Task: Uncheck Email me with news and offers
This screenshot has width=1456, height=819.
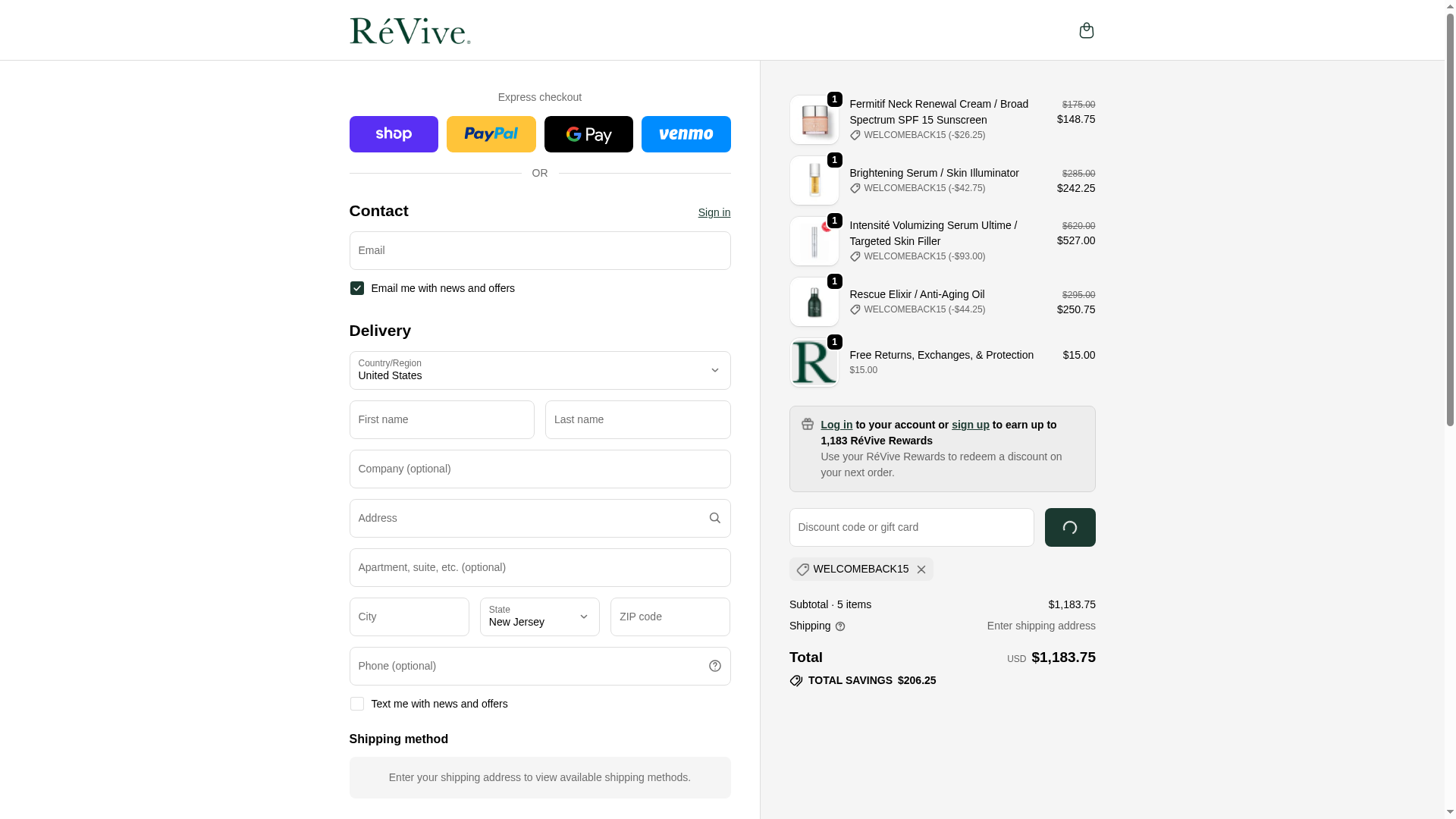Action: click(357, 288)
